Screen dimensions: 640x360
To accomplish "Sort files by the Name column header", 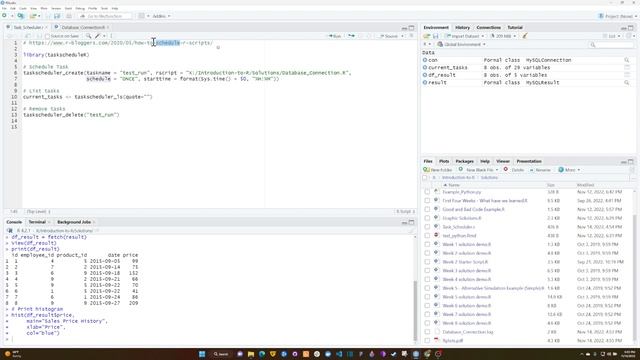I will (453, 185).
